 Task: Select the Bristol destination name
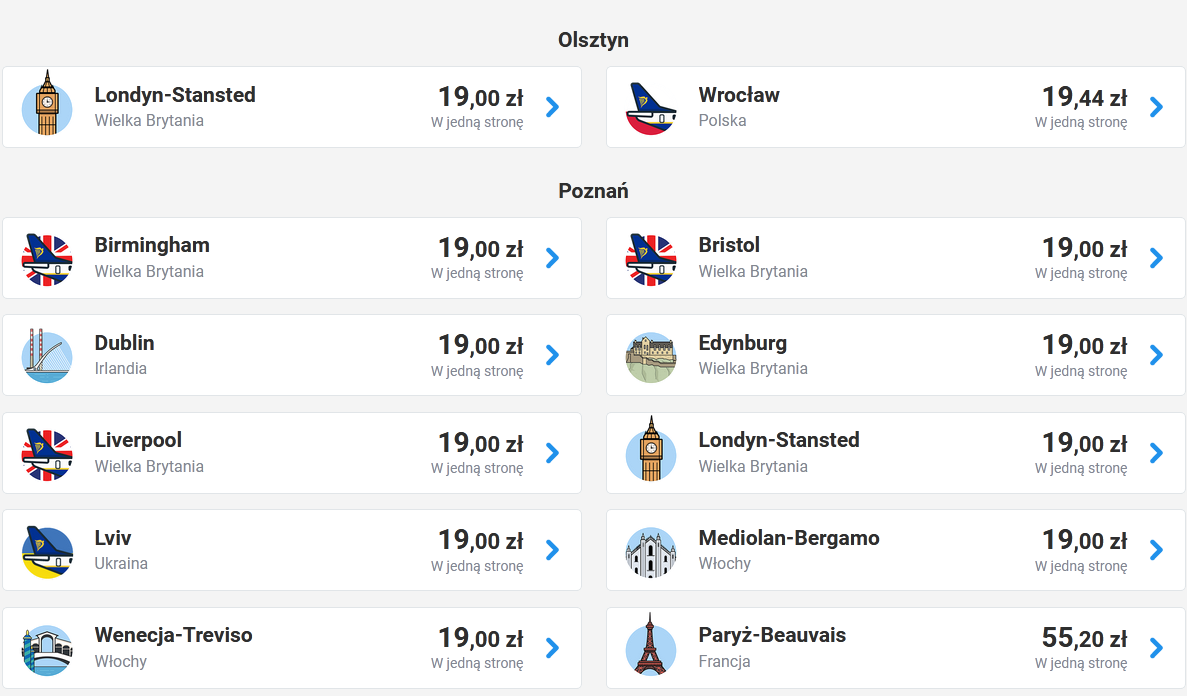pos(729,245)
